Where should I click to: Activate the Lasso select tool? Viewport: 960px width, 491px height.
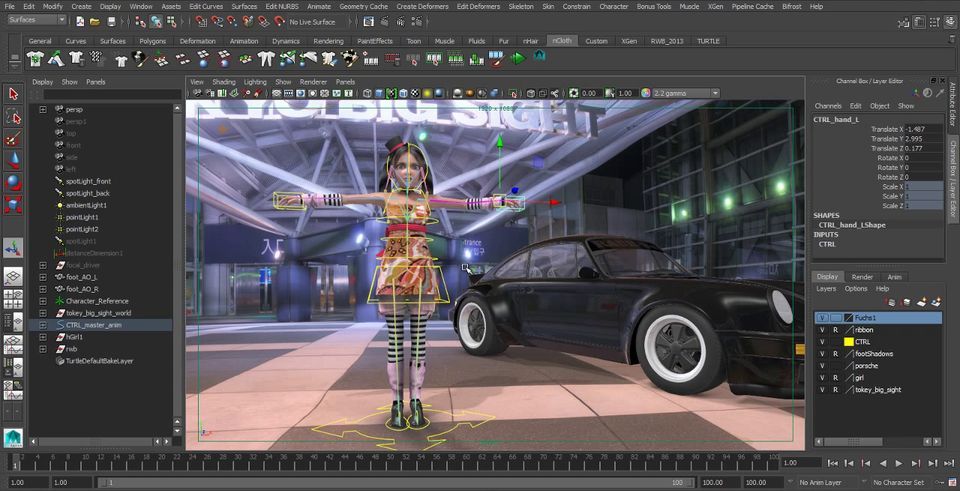click(13, 116)
